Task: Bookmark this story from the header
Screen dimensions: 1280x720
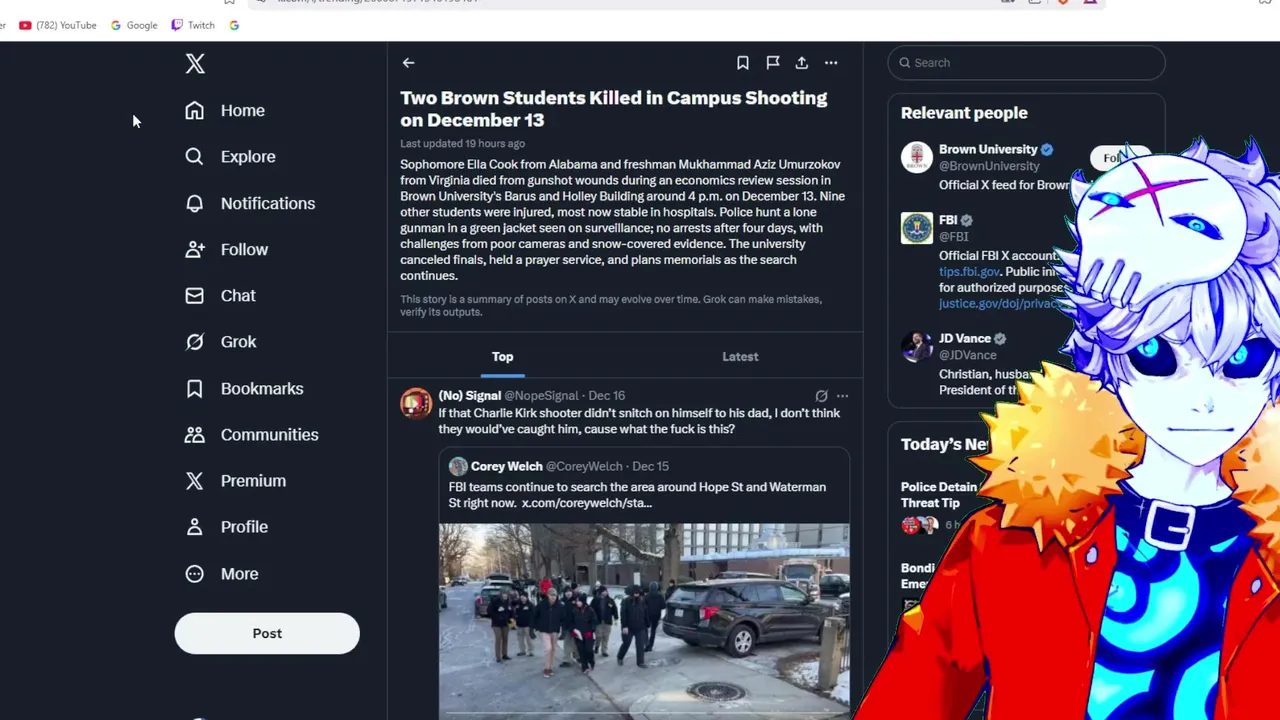Action: [x=743, y=63]
